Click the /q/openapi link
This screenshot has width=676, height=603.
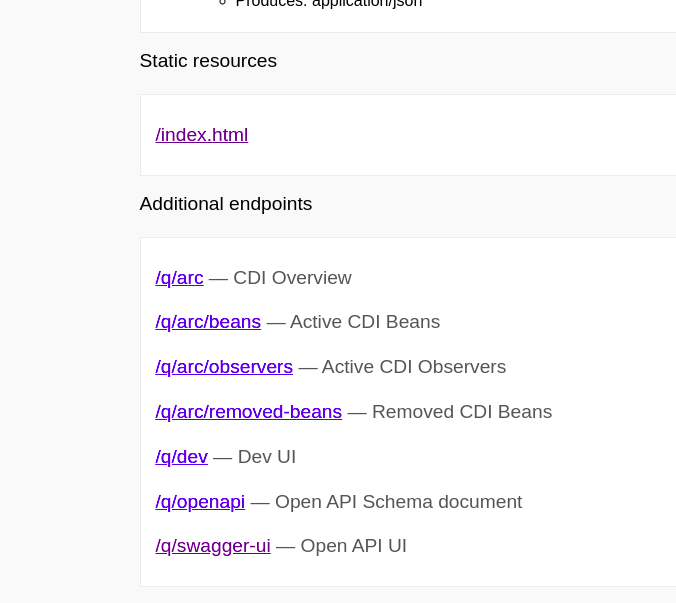[x=200, y=502]
